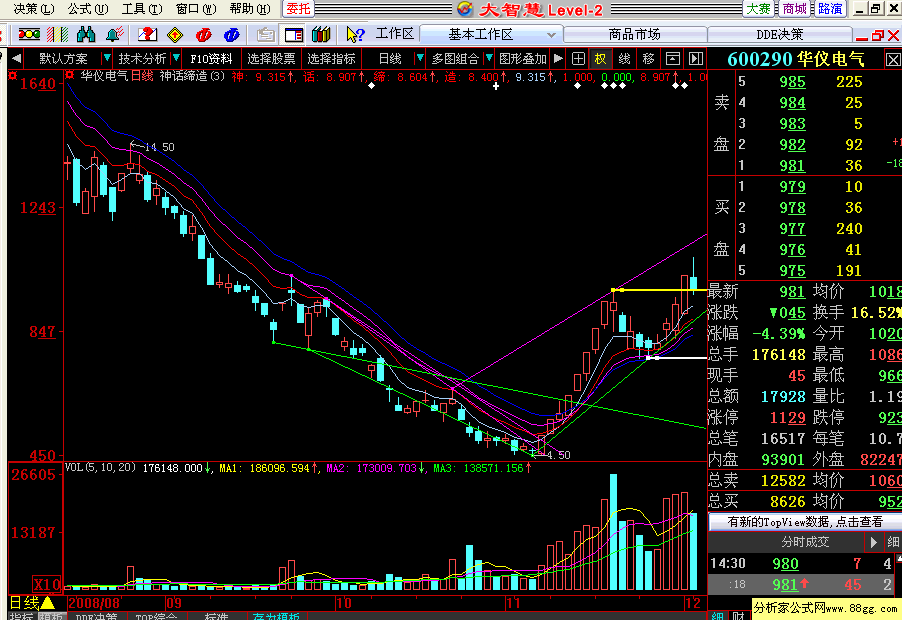Click the 4.50 low price label on chart
Image resolution: width=902 pixels, height=620 pixels.
click(558, 455)
